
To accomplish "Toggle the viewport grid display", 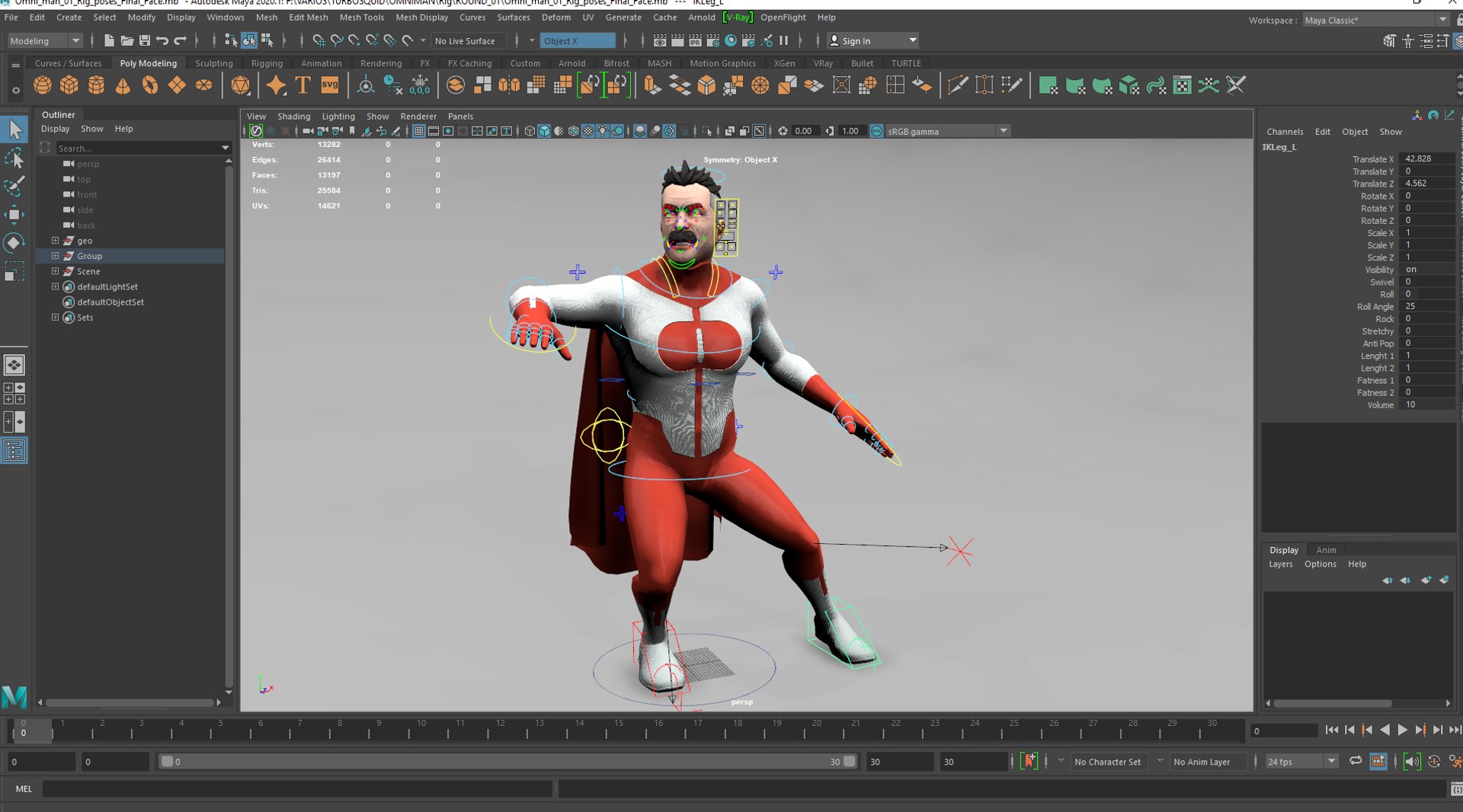I will (x=418, y=131).
